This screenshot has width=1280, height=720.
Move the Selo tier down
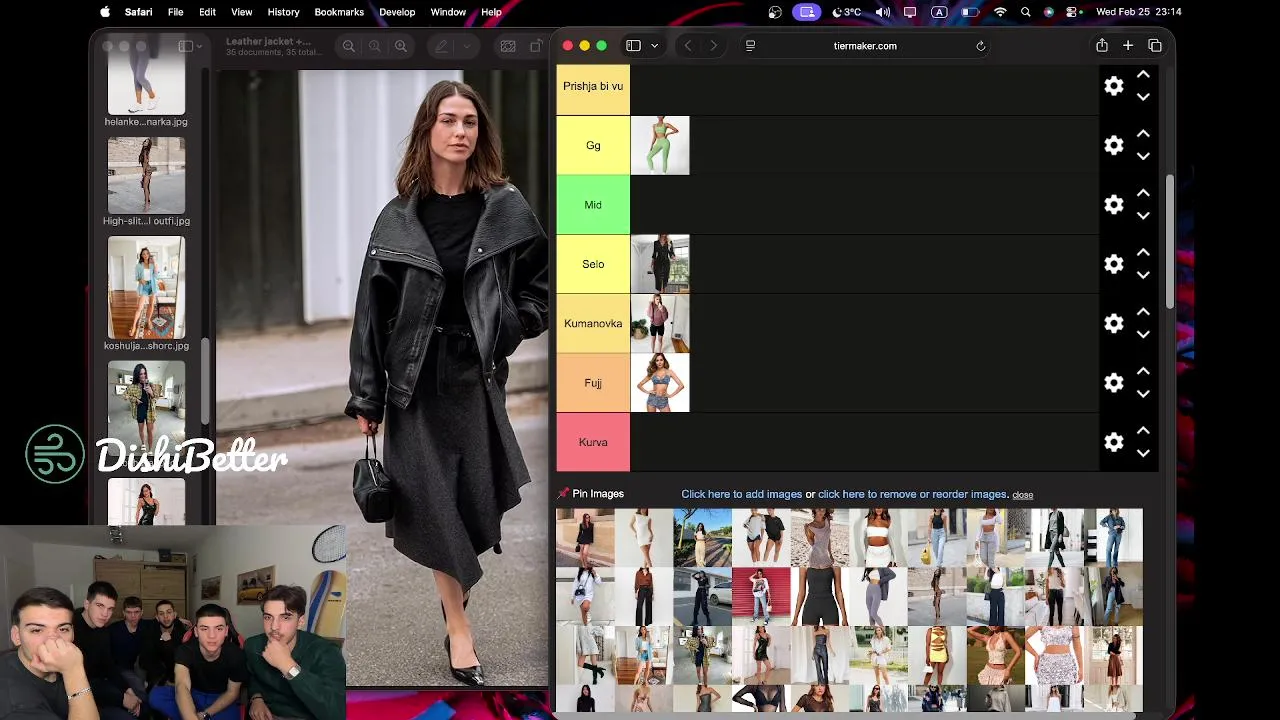coord(1143,275)
